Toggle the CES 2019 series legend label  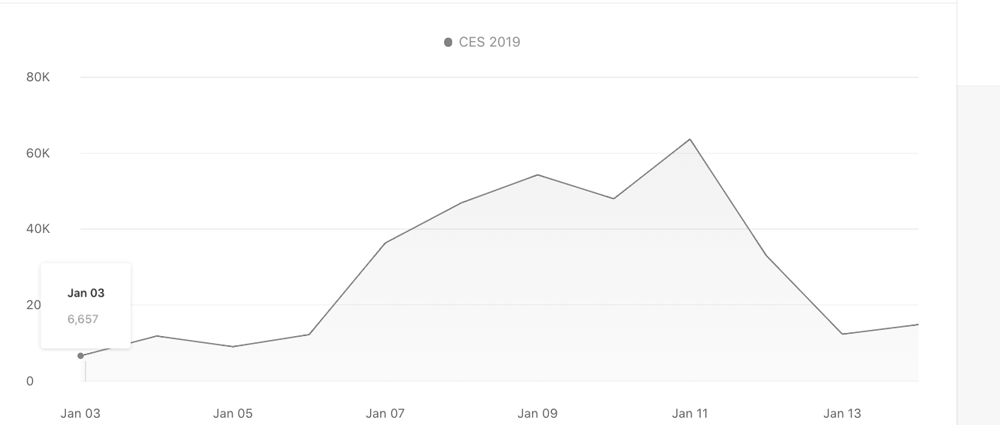click(489, 42)
